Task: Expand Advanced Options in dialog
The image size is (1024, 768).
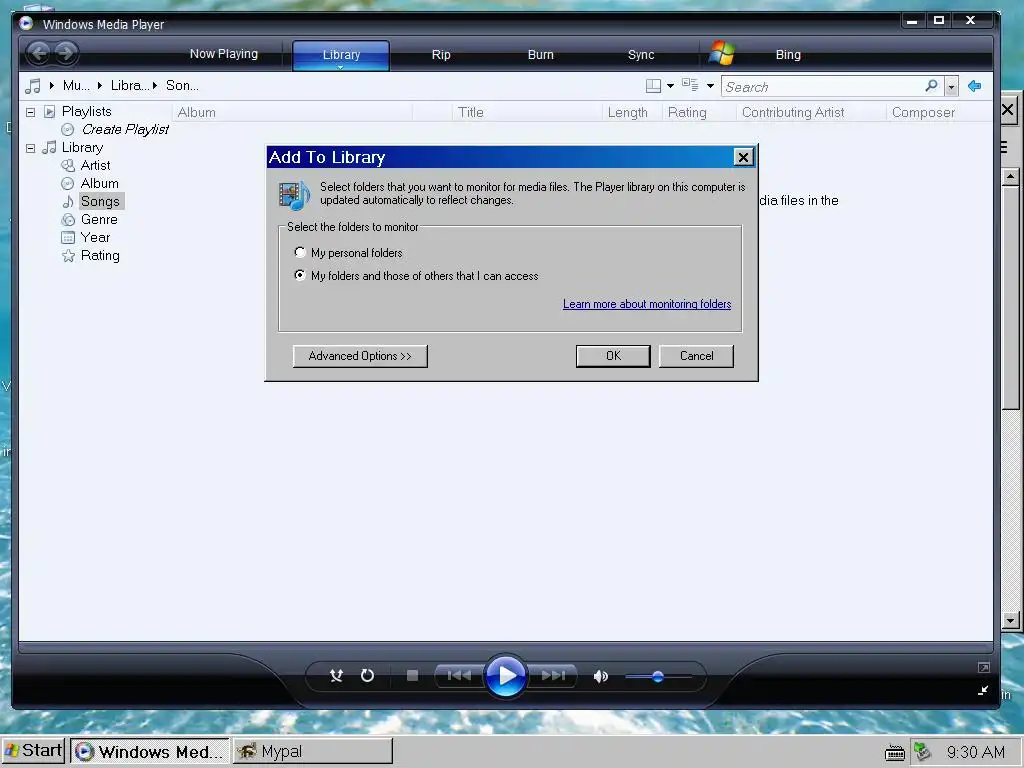Action: pyautogui.click(x=360, y=356)
